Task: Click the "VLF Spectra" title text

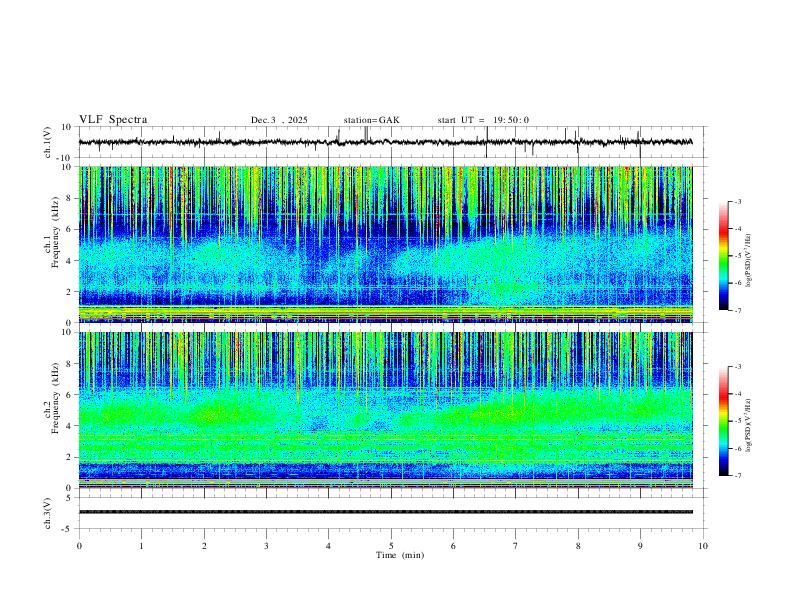Action: click(x=113, y=120)
